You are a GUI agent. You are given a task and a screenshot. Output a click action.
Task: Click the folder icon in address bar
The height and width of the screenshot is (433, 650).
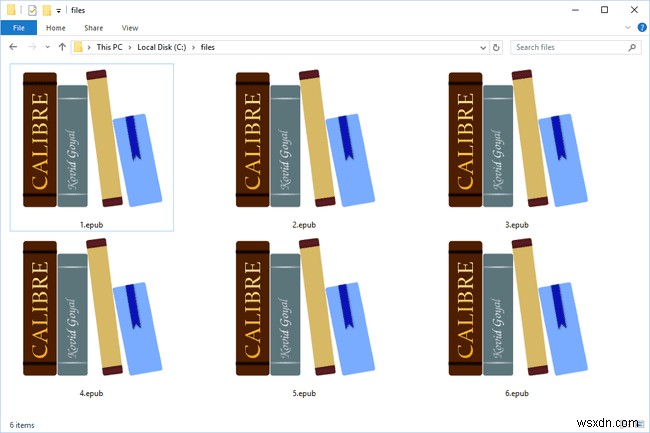point(78,47)
